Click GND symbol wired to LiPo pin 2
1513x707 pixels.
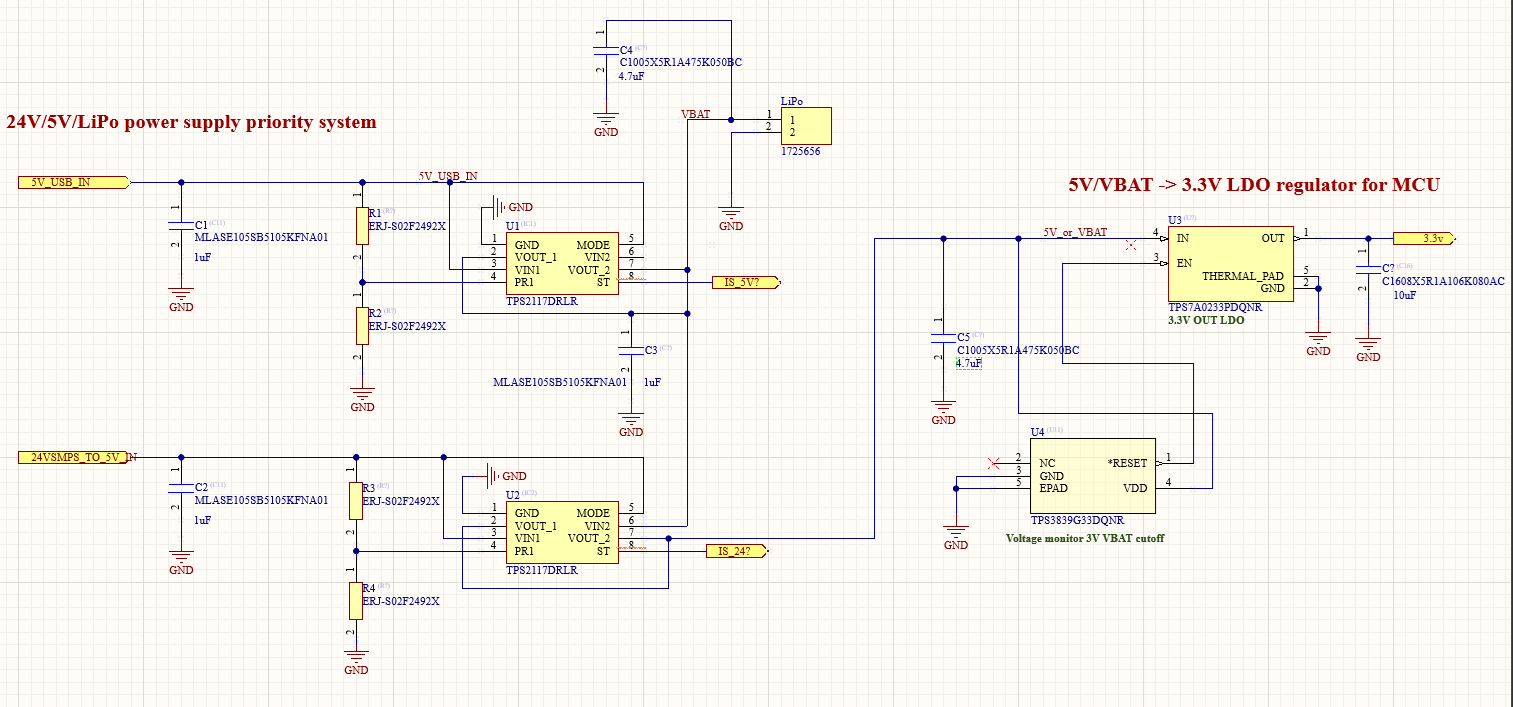tap(731, 217)
